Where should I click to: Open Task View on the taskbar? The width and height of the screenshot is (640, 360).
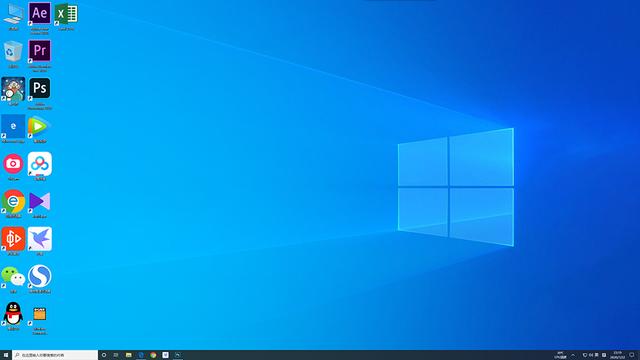pos(116,355)
